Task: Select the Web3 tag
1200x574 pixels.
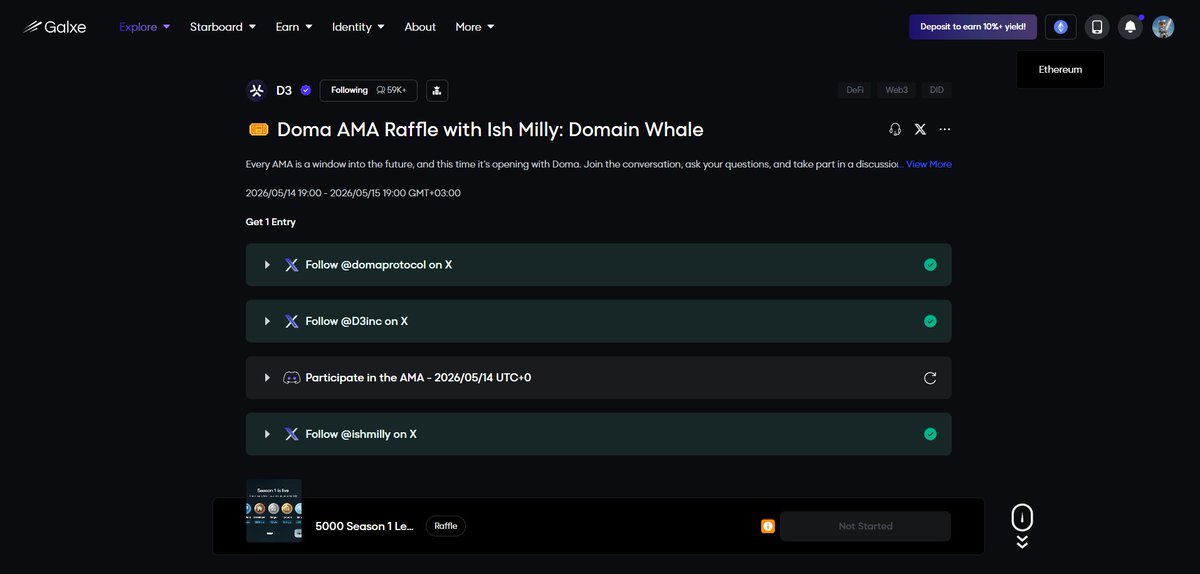Action: [x=896, y=90]
